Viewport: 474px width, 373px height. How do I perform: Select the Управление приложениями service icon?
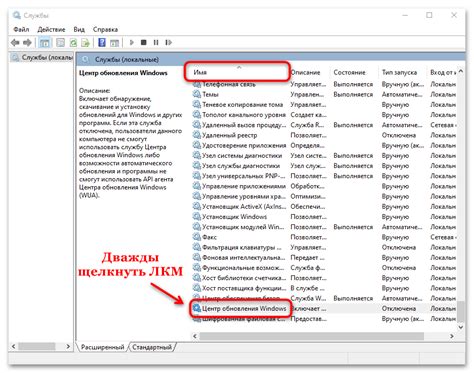point(197,186)
